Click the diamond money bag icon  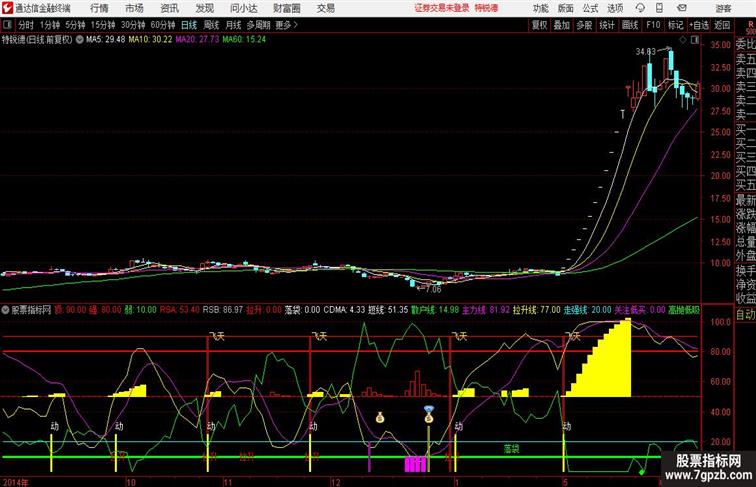coord(429,414)
